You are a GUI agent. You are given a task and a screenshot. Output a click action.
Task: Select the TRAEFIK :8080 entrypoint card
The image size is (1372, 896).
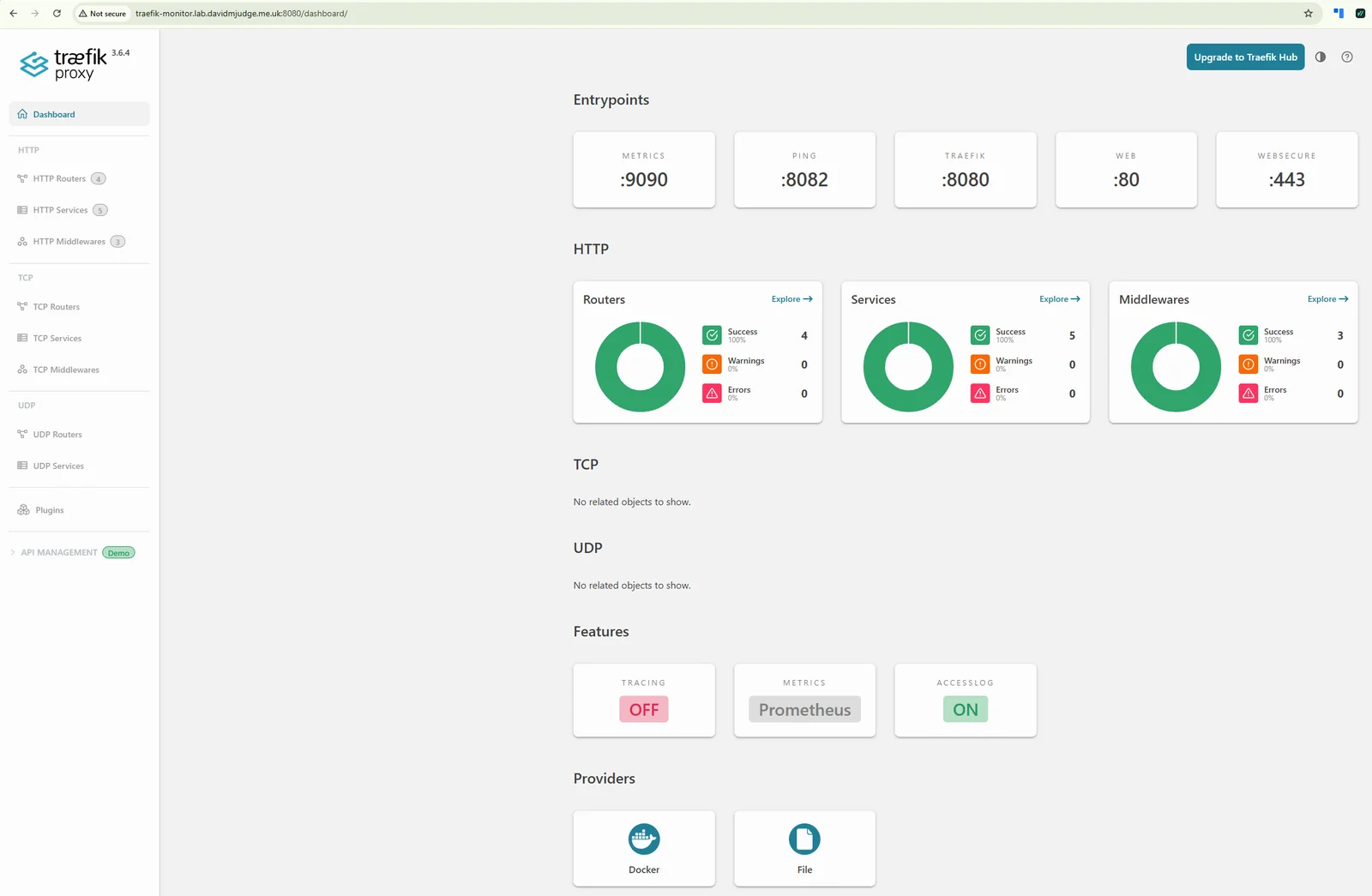pyautogui.click(x=966, y=170)
